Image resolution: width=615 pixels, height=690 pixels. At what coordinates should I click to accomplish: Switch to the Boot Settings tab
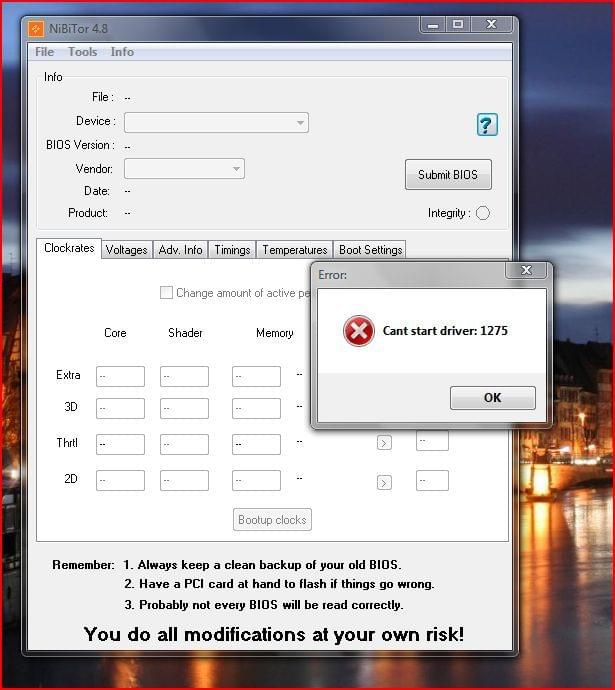[370, 250]
